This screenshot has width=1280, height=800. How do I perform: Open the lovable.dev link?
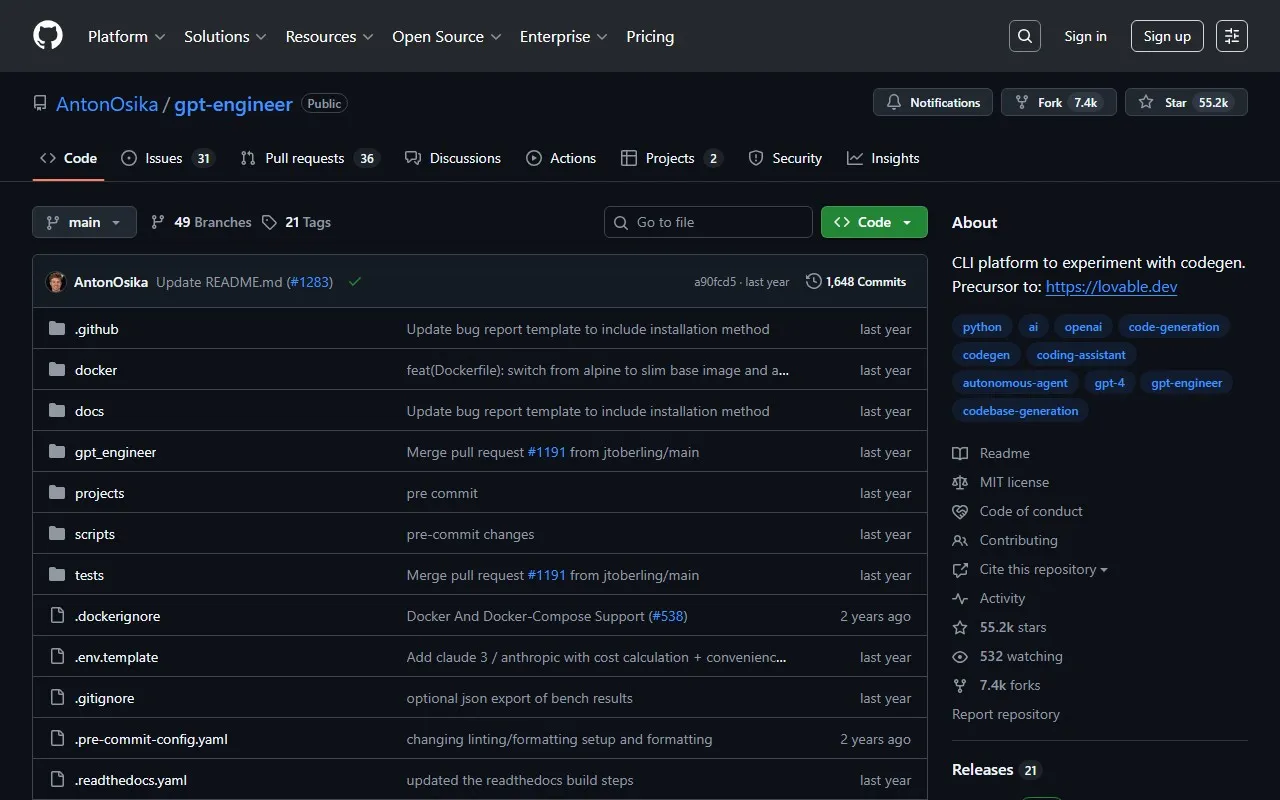click(1111, 287)
